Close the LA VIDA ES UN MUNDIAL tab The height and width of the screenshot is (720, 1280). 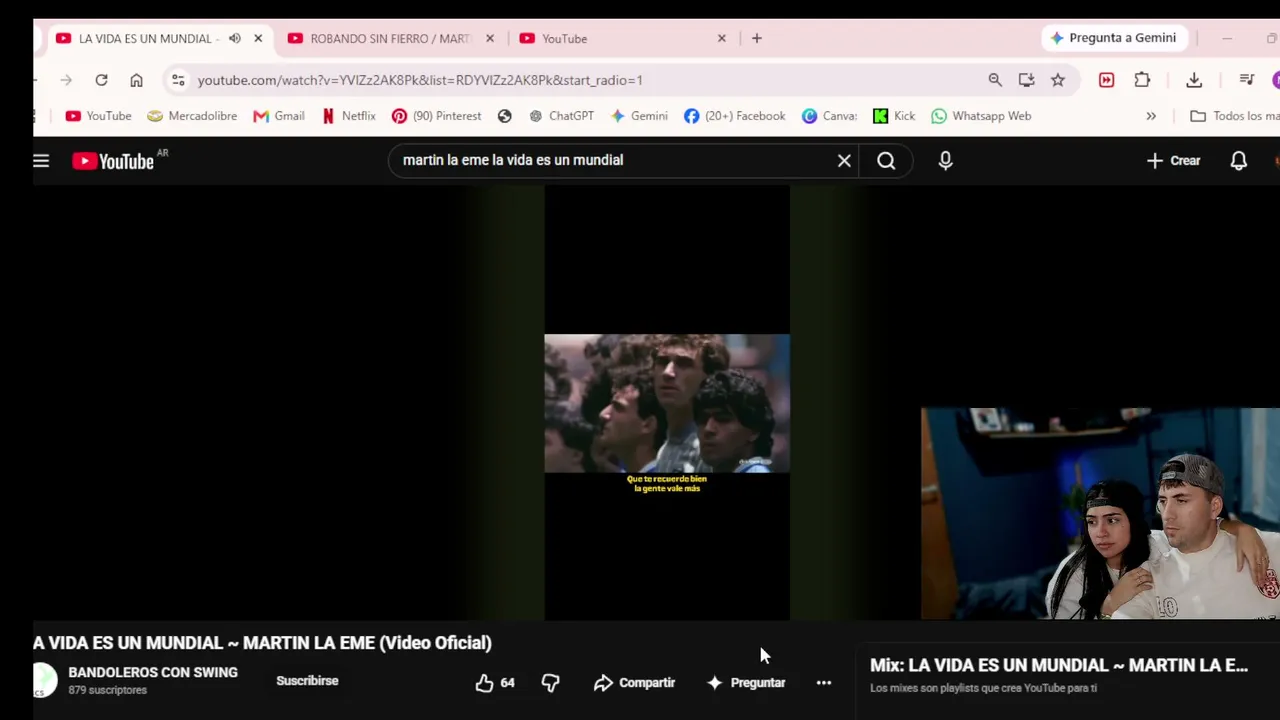(x=258, y=38)
